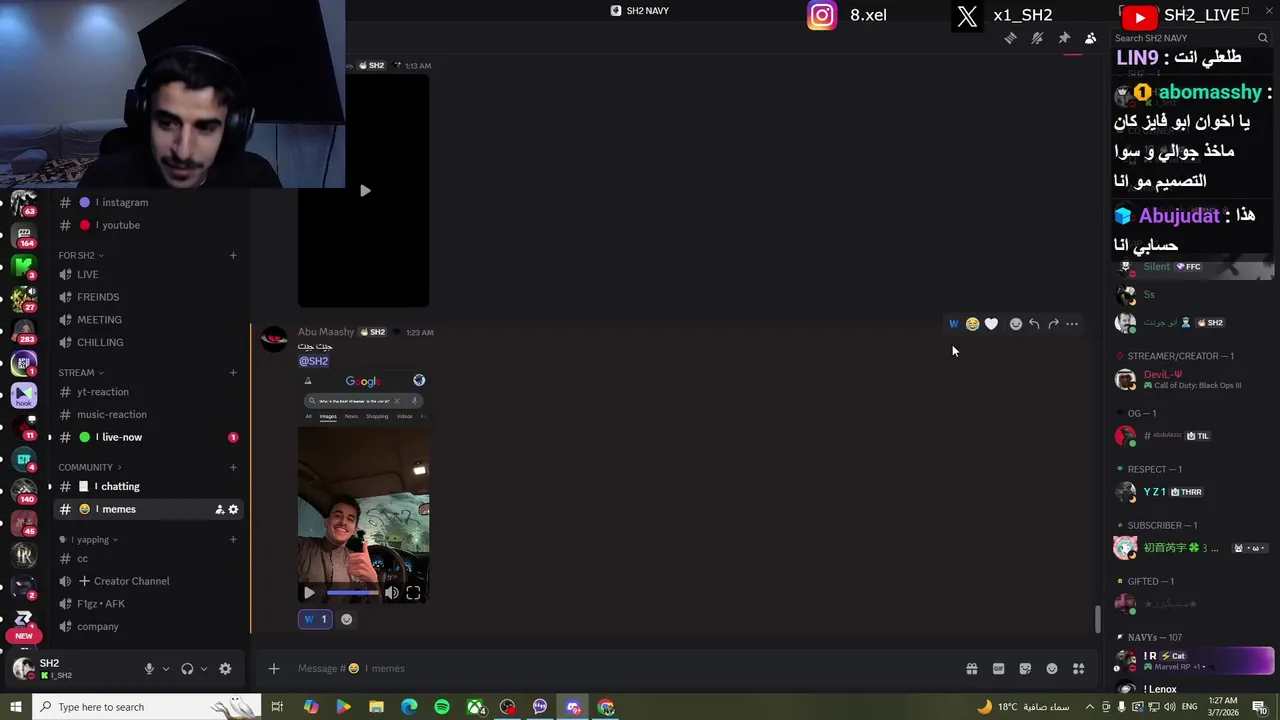Open the Threads icon in channel header
The image size is (1280, 720).
[1011, 38]
